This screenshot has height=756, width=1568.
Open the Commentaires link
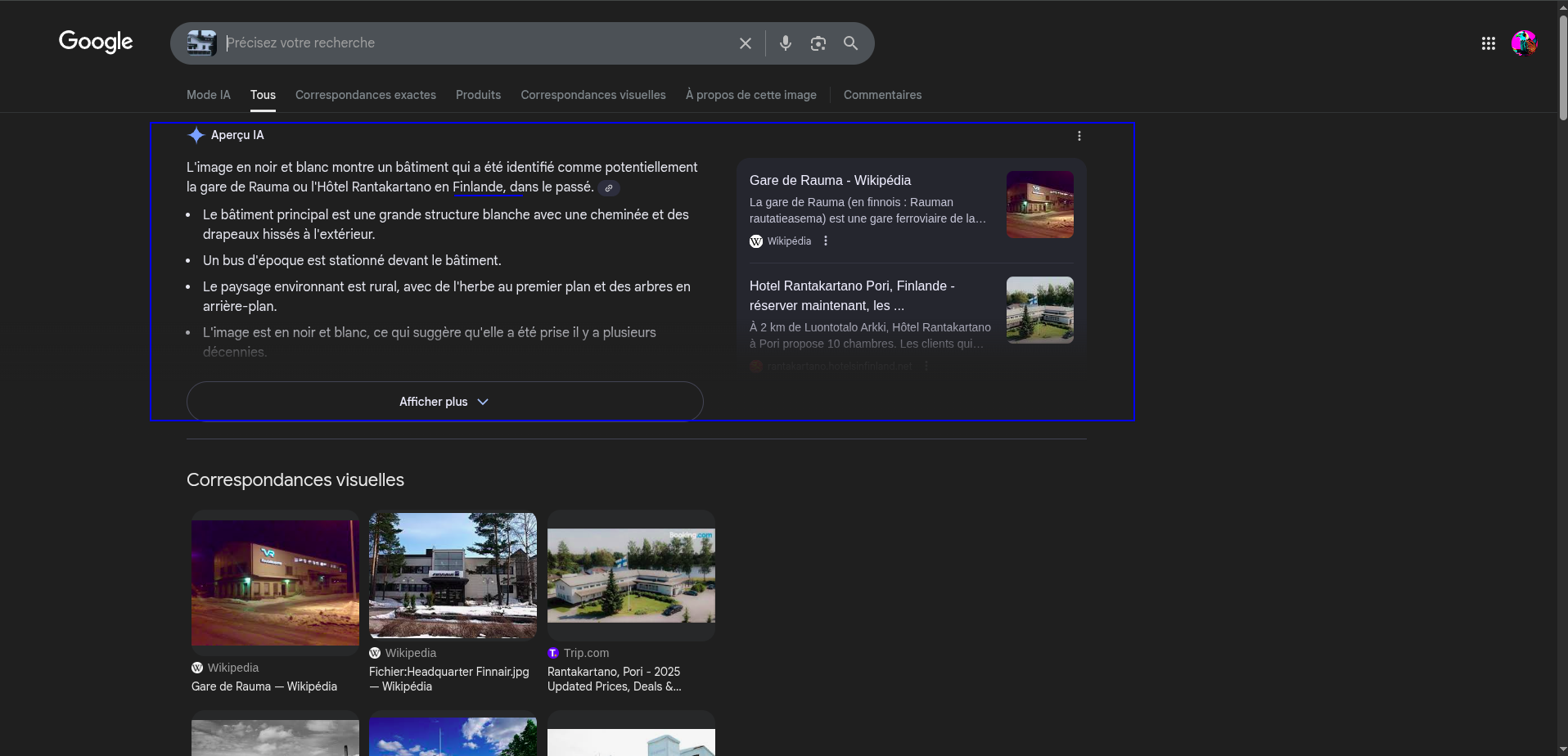(x=882, y=95)
